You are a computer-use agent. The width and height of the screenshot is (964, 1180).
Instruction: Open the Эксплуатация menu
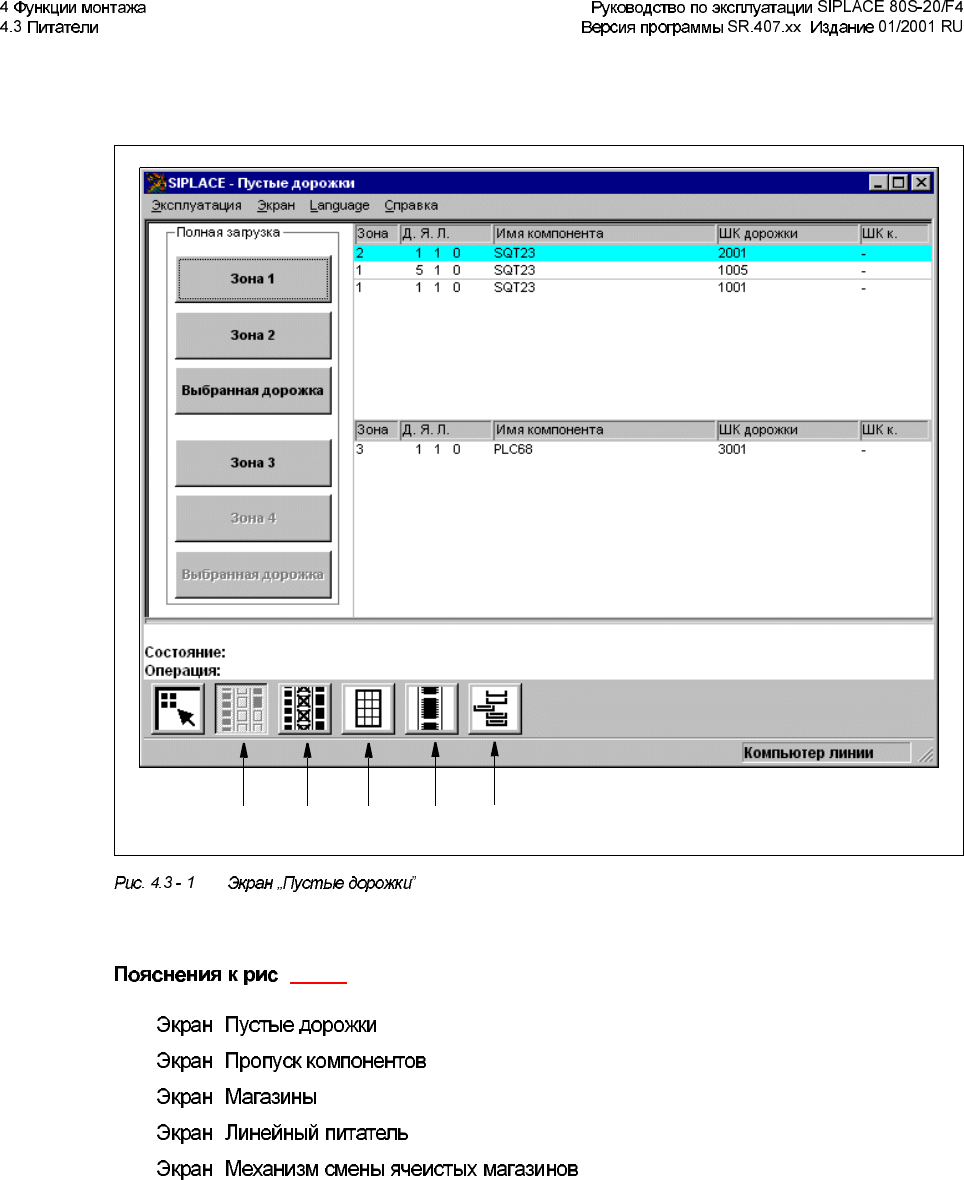pyautogui.click(x=196, y=205)
